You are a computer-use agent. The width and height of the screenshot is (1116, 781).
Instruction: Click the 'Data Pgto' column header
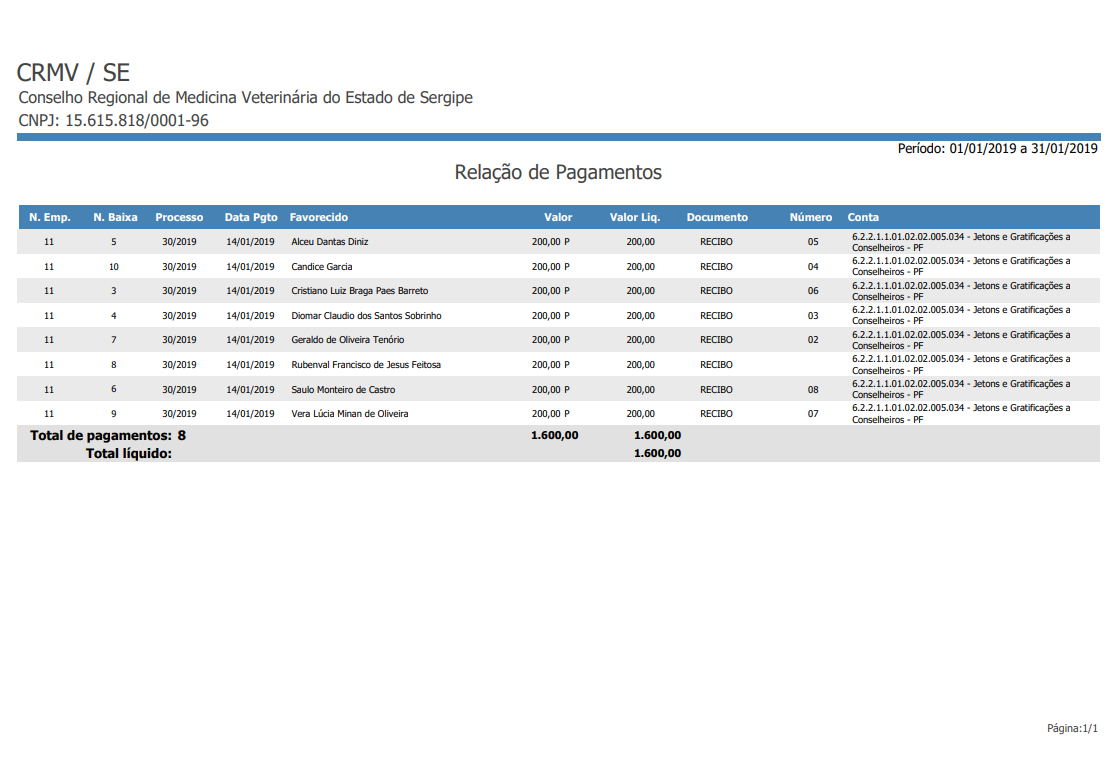[x=251, y=217]
